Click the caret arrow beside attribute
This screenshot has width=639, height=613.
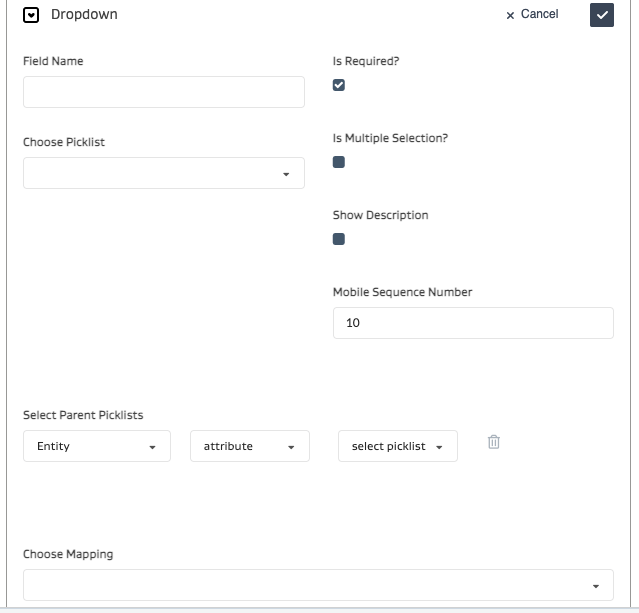pos(291,447)
